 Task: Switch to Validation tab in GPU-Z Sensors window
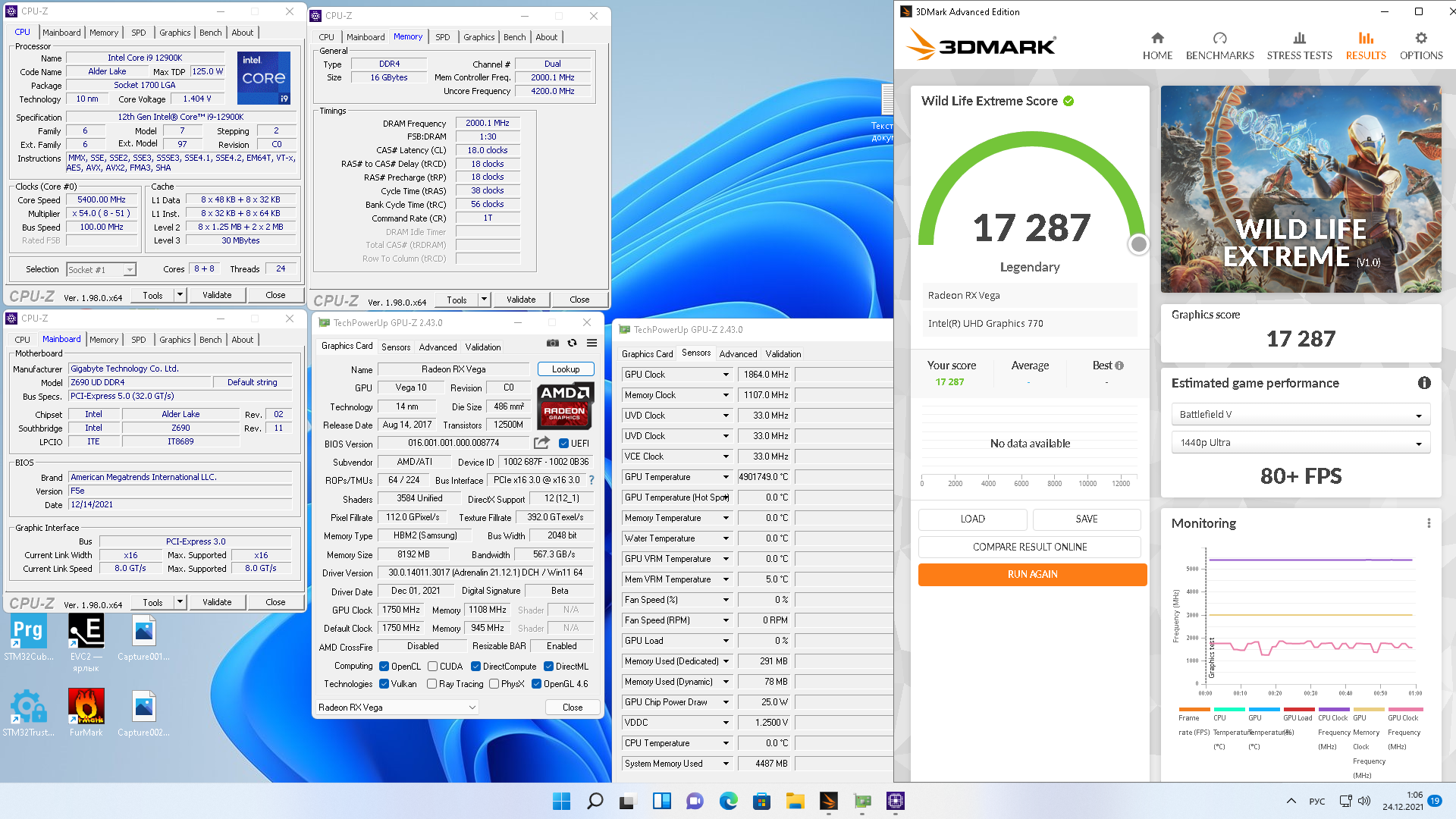point(783,354)
